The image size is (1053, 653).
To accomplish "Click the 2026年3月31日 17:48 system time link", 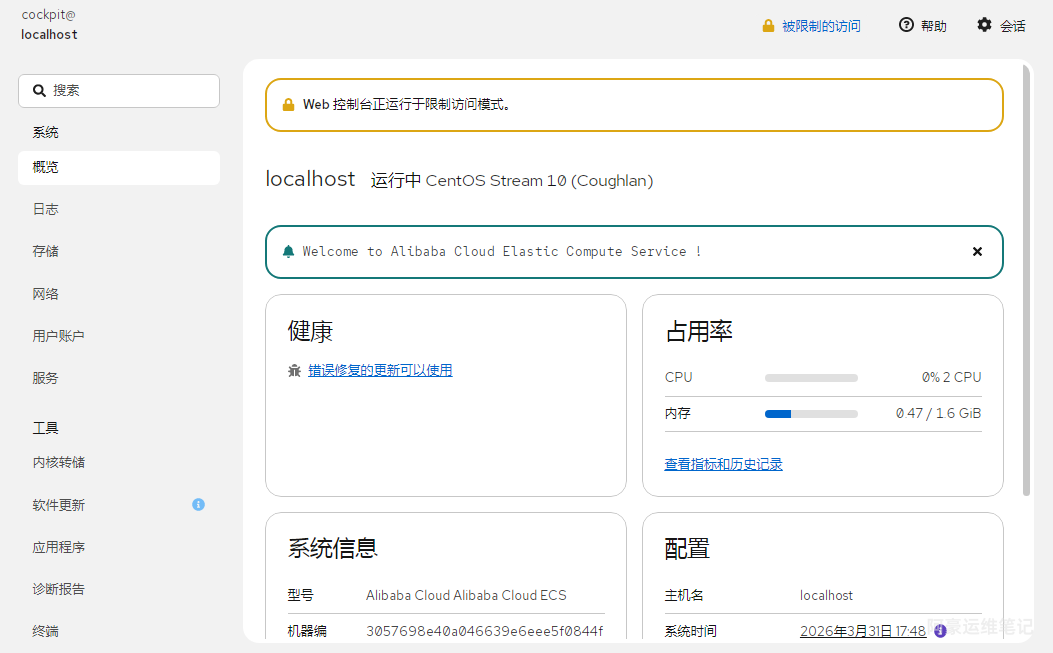I will (x=863, y=631).
